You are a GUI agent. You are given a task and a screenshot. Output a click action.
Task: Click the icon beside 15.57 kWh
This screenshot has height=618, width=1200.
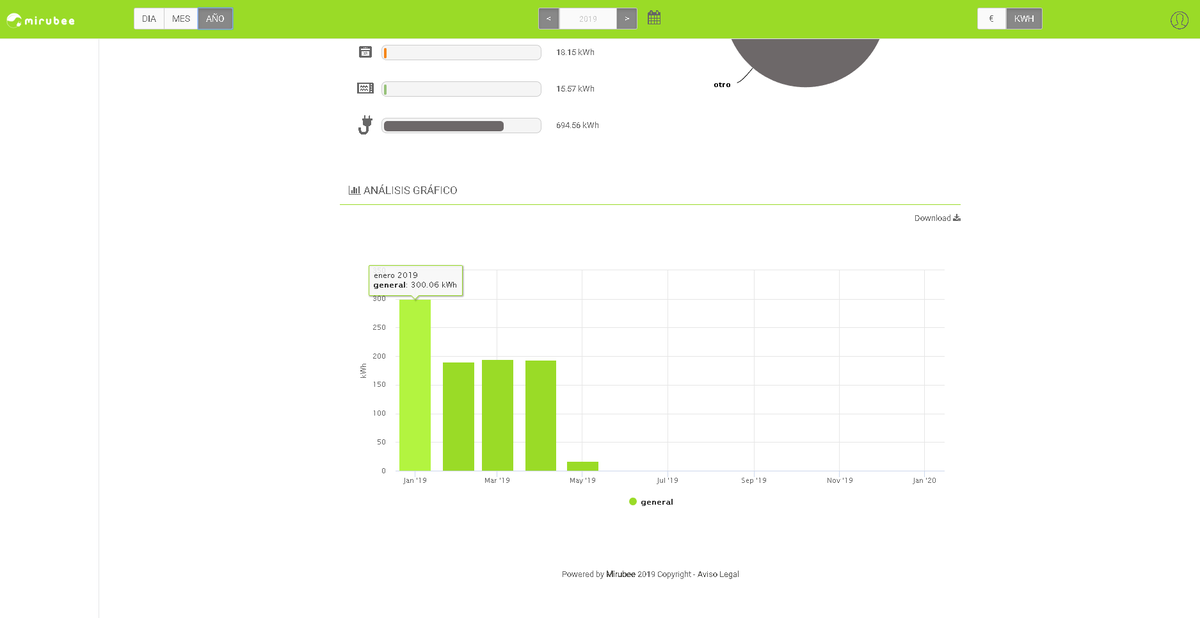click(x=366, y=88)
